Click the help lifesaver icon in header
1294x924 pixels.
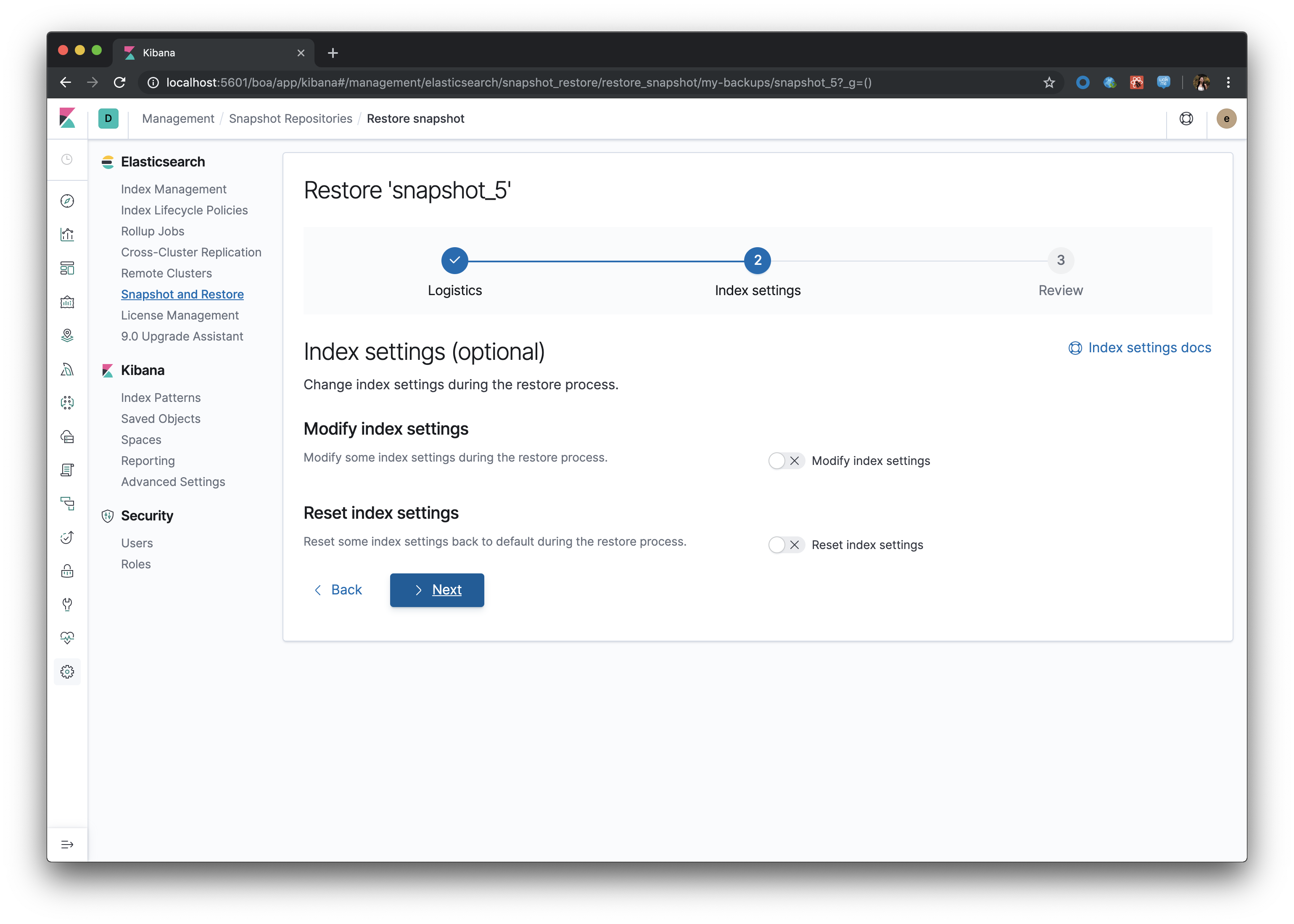(1186, 119)
